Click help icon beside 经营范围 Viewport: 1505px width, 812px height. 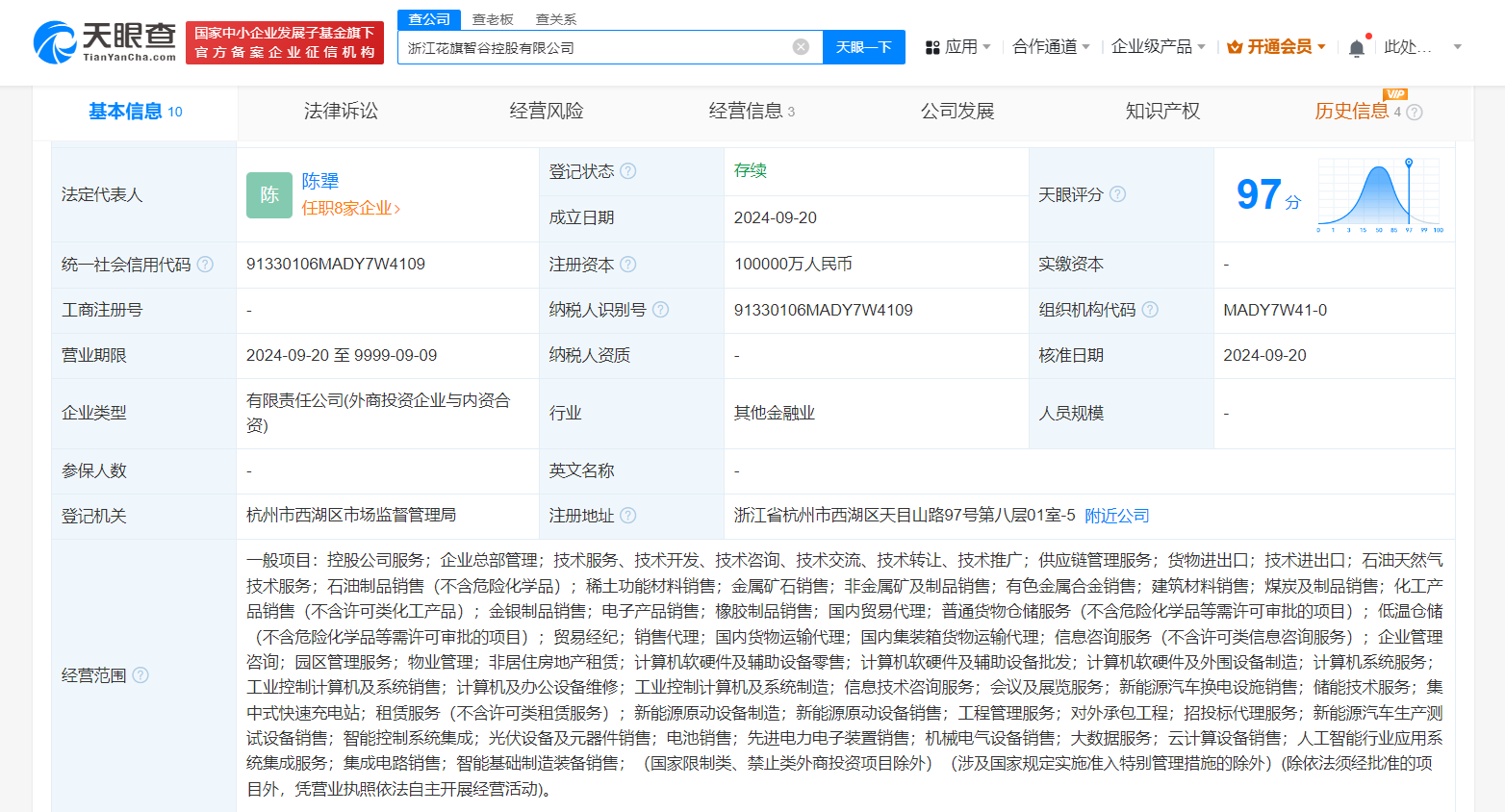[140, 675]
